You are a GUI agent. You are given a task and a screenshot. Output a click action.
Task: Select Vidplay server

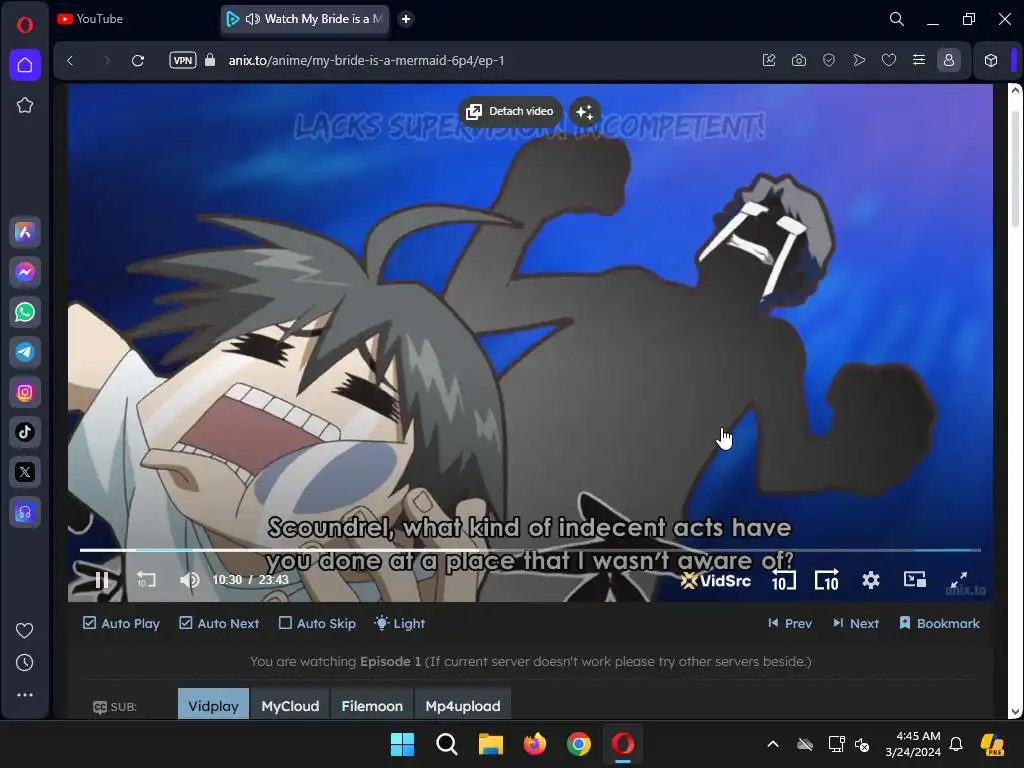tap(214, 705)
